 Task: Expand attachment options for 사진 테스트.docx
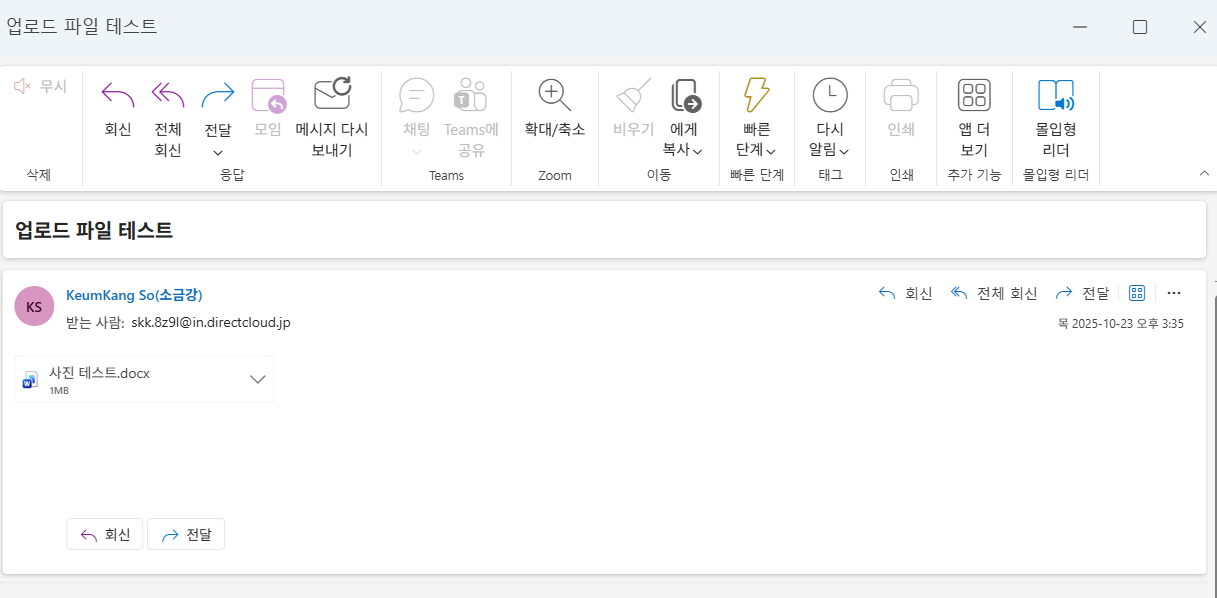[x=257, y=379]
